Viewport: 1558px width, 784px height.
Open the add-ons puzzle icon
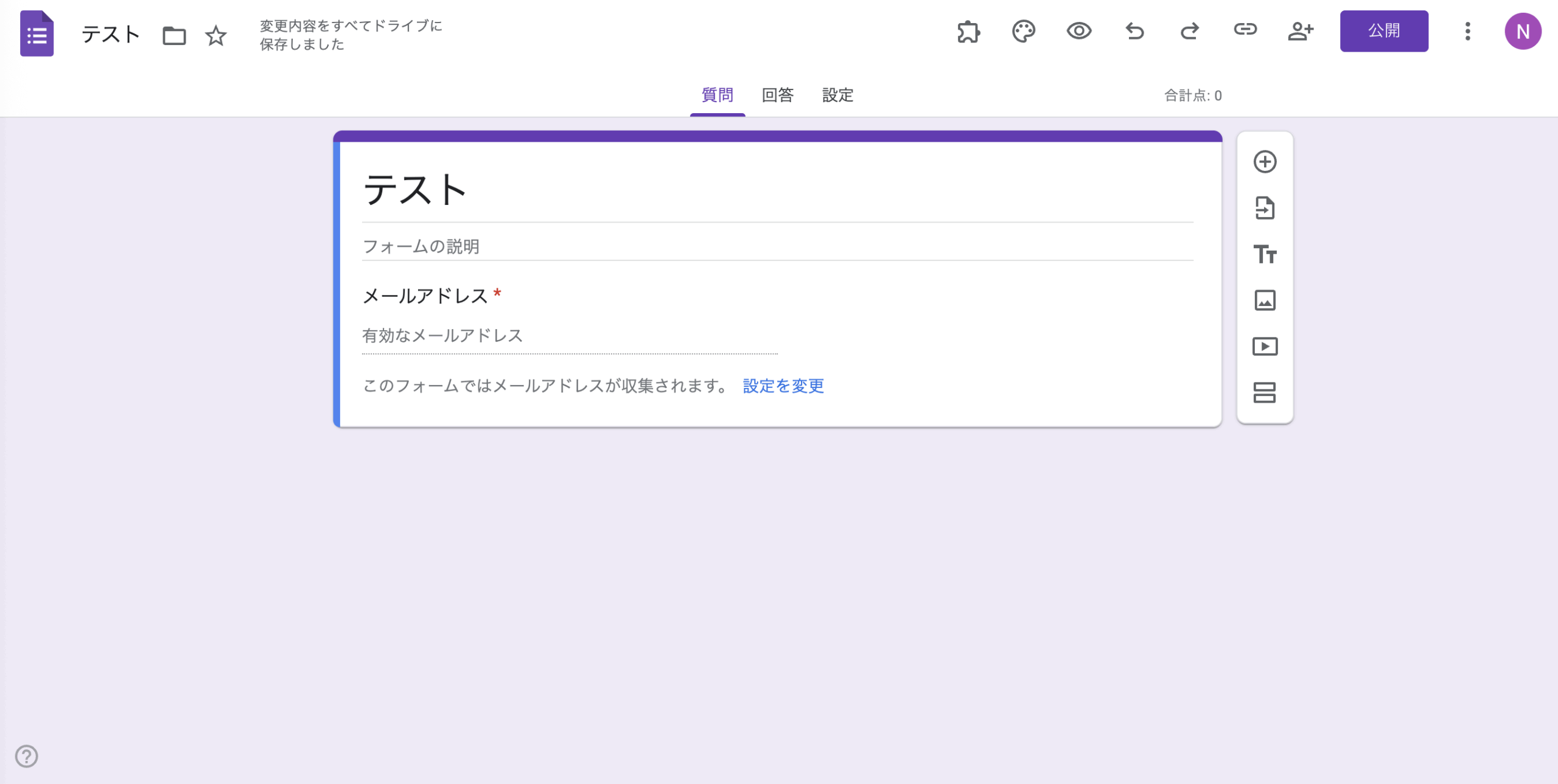tap(969, 32)
